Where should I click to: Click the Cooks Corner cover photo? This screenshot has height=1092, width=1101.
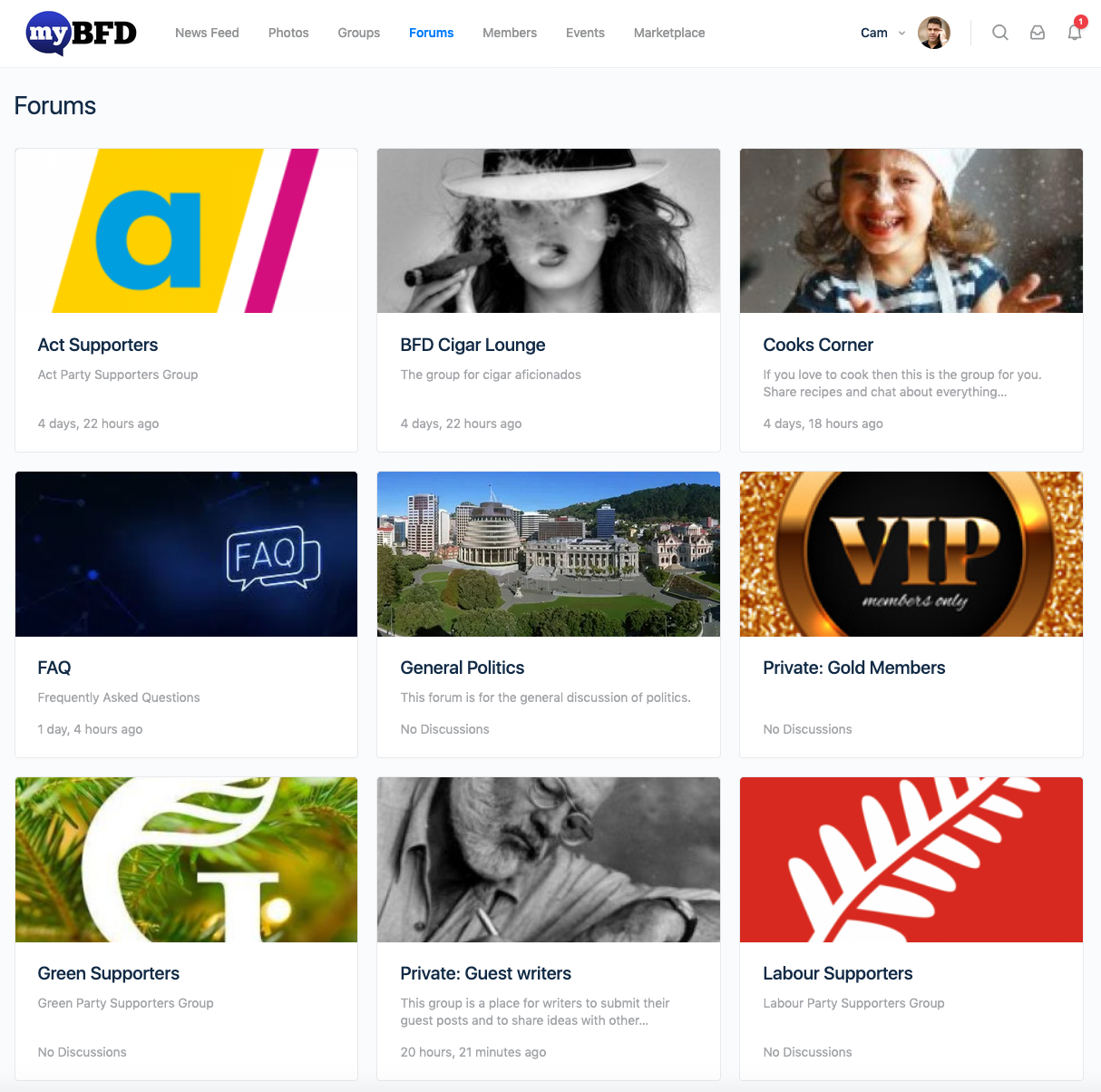pos(911,230)
